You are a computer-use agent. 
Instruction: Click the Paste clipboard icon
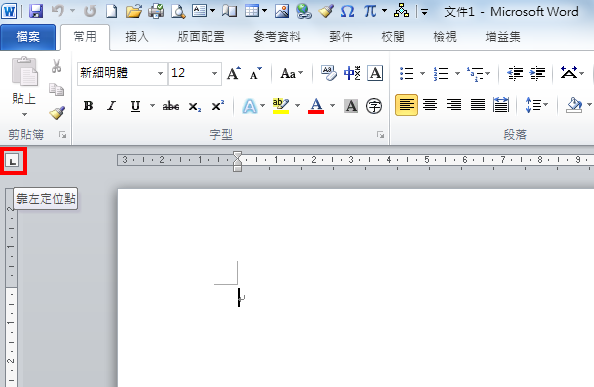click(x=25, y=72)
